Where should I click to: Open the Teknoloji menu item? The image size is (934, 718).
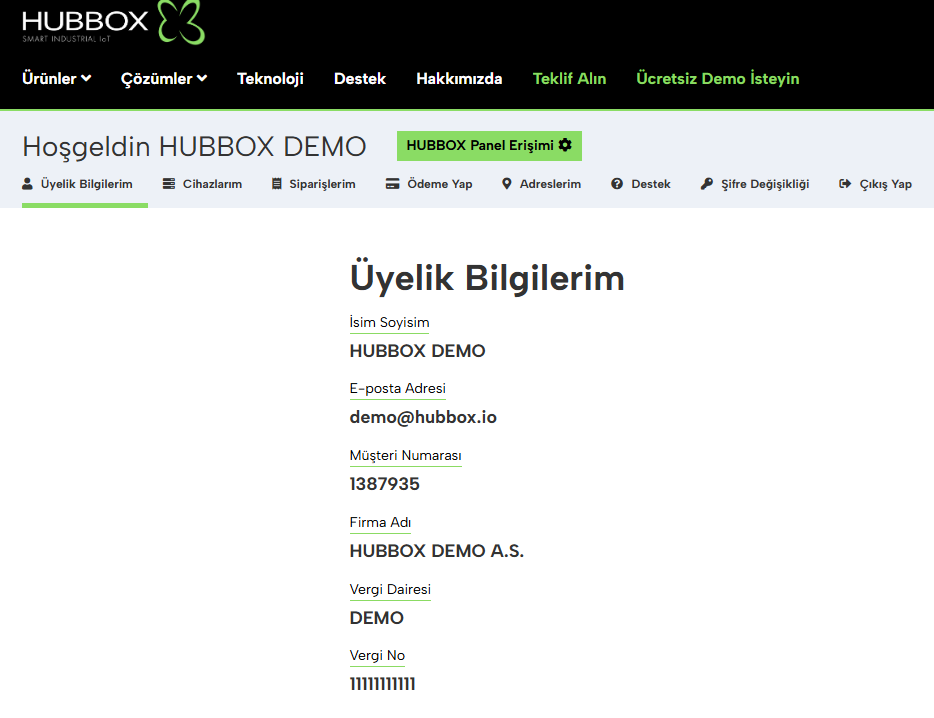(270, 79)
